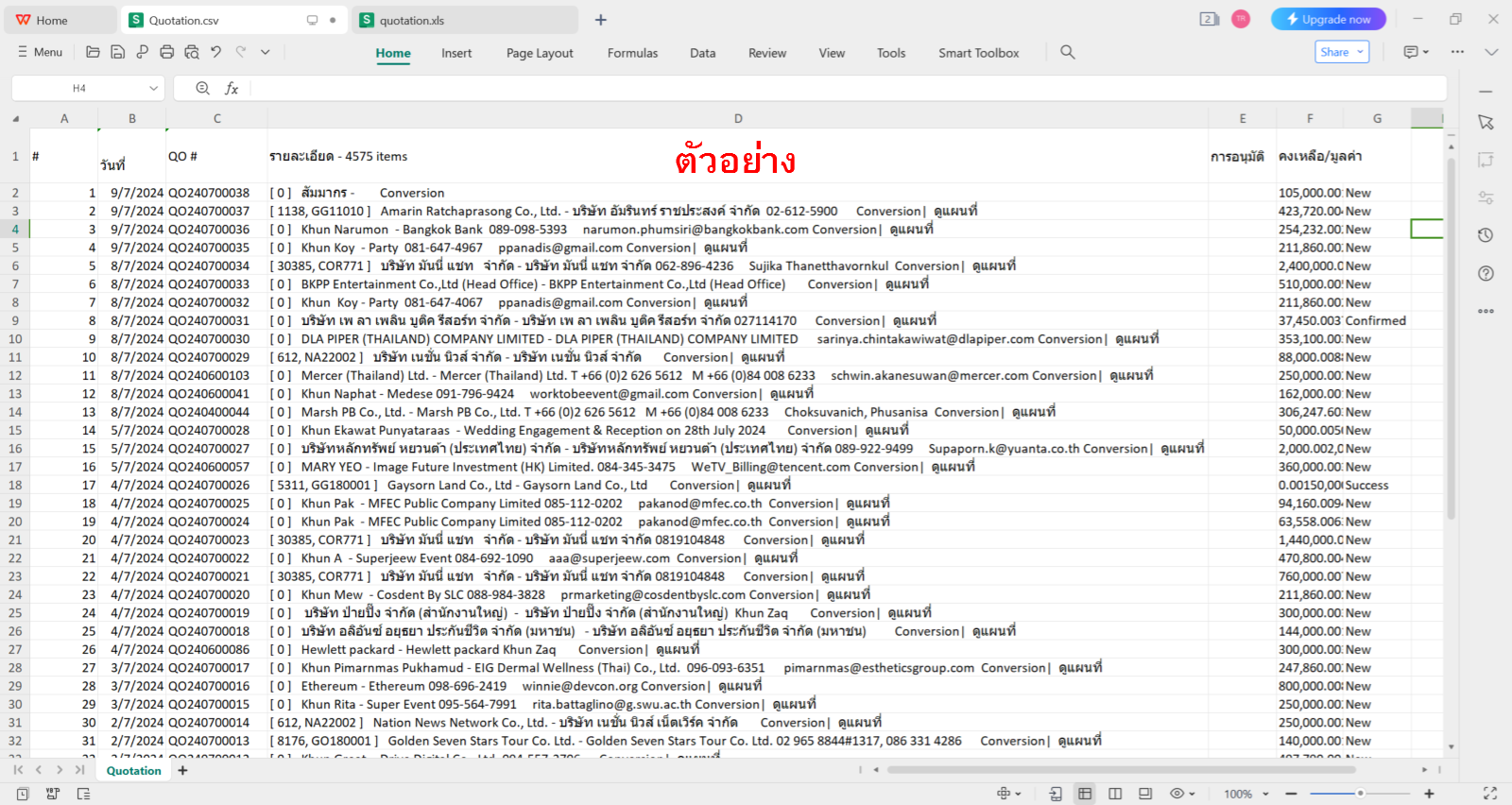
Task: Click the zoom in plus button
Action: [1430, 794]
